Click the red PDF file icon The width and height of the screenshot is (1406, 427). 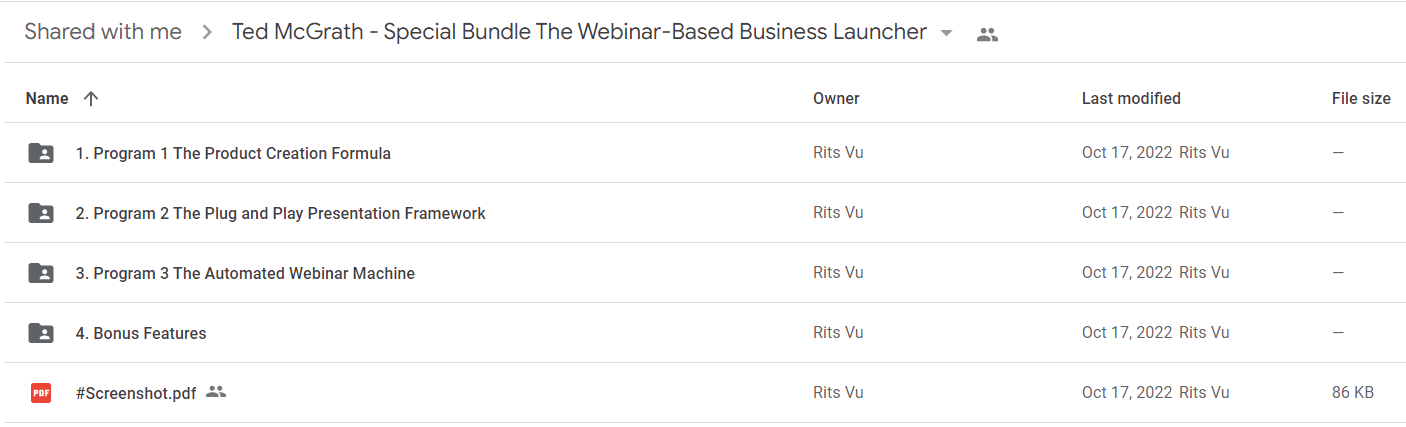click(x=41, y=393)
